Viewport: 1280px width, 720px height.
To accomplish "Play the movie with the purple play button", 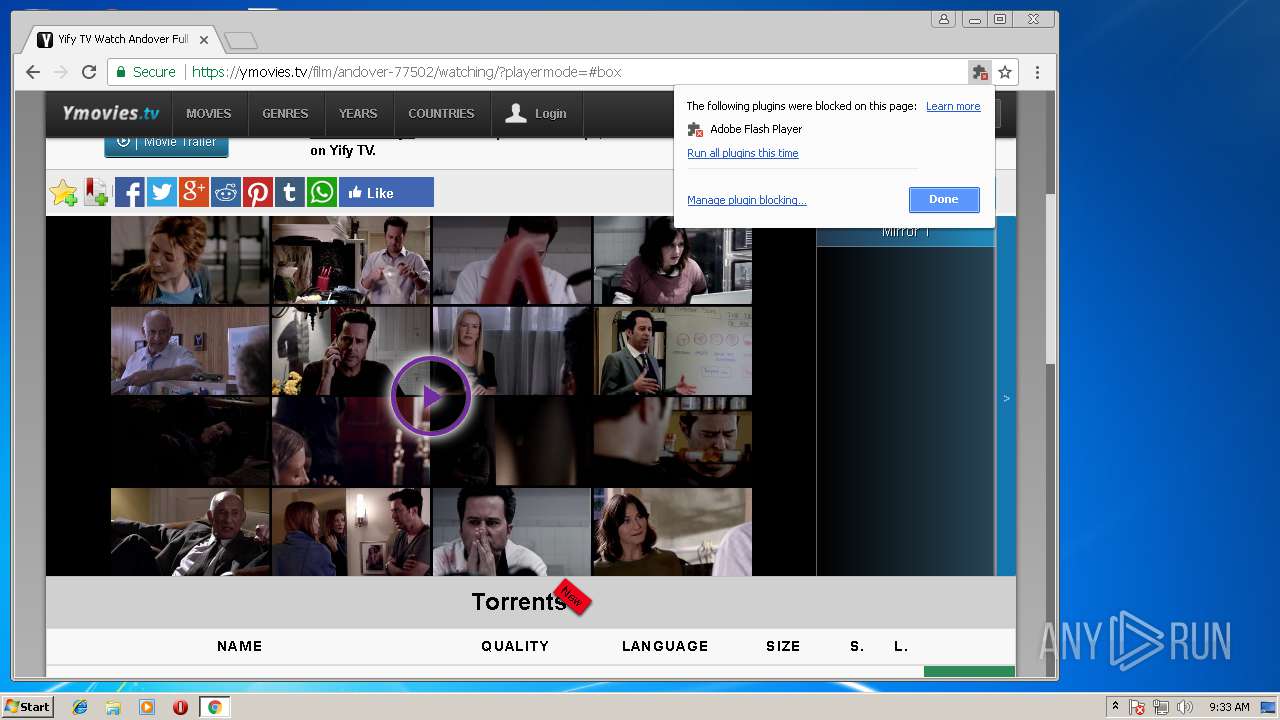I will pyautogui.click(x=431, y=396).
